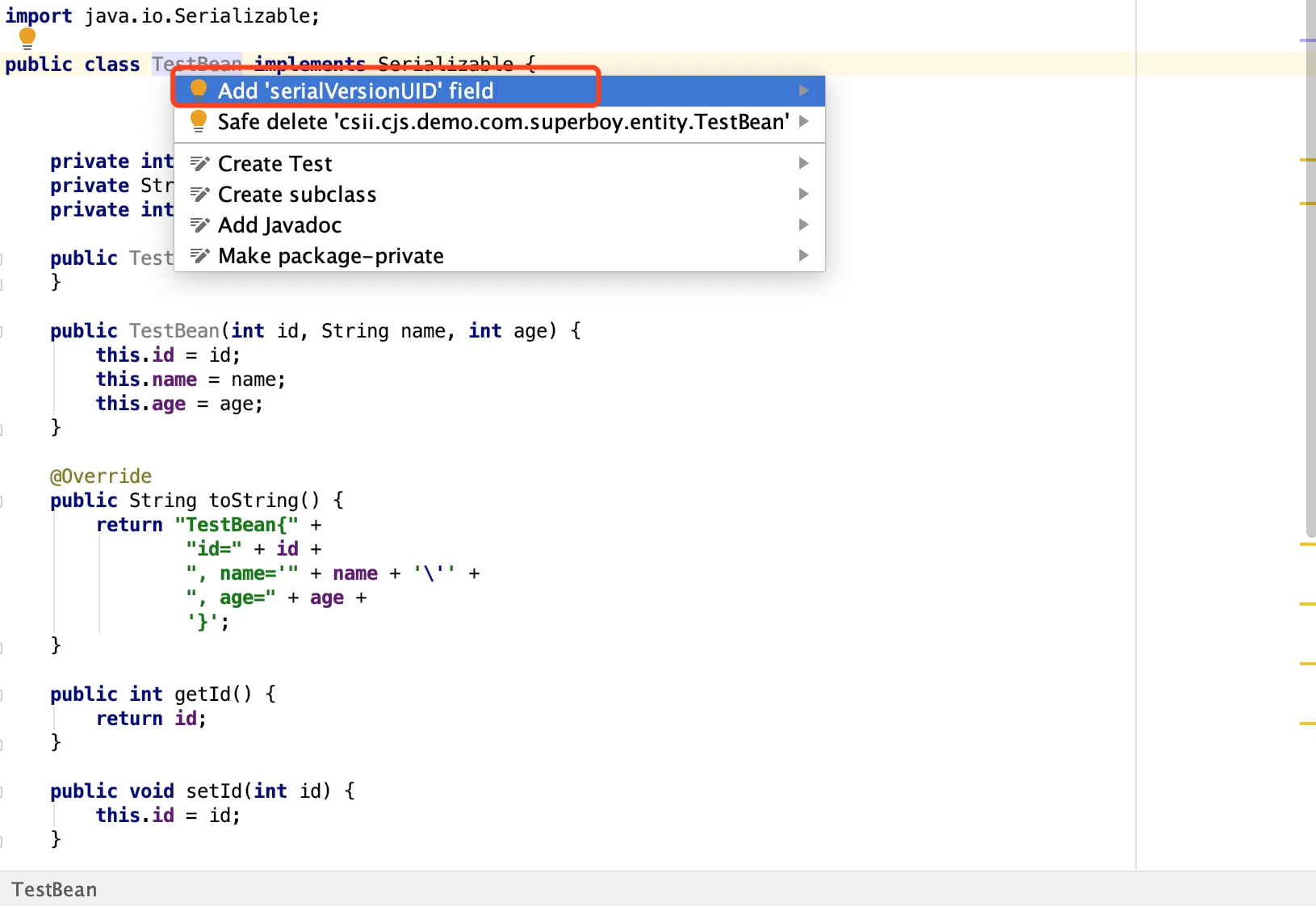
Task: Click the TestBean breadcrumb at the bottom
Action: tap(53, 889)
